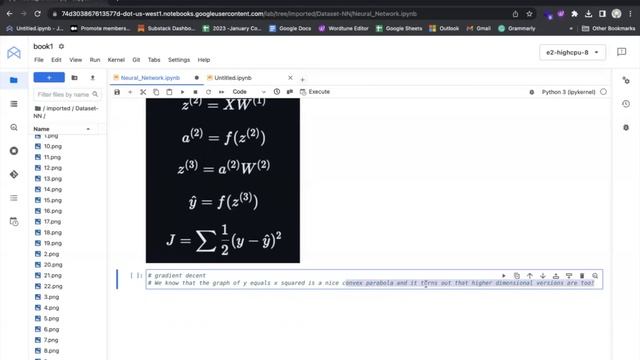Open the debugger bug icon on right sidebar
Image resolution: width=640 pixels, height=360 pixels.
click(626, 128)
